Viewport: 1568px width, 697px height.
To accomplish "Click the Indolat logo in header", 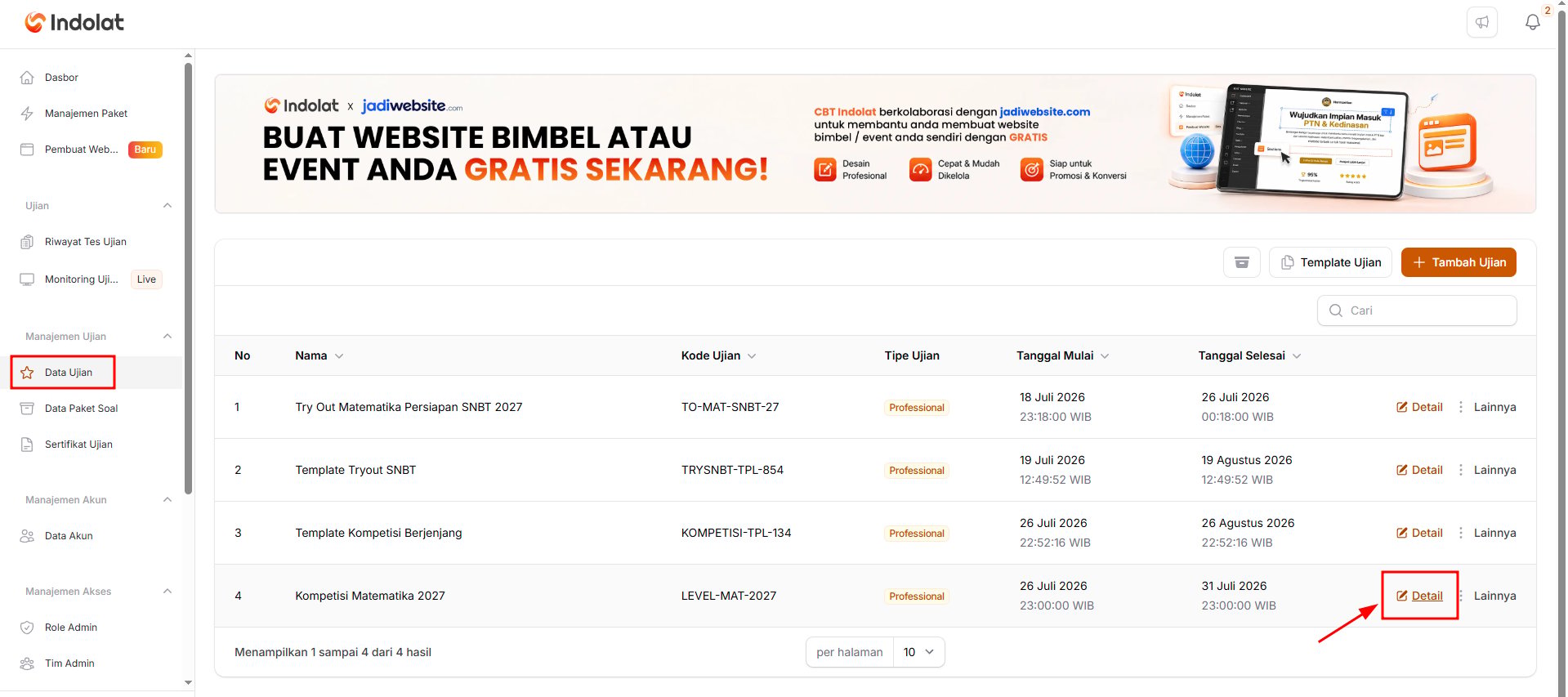I will coord(74,22).
